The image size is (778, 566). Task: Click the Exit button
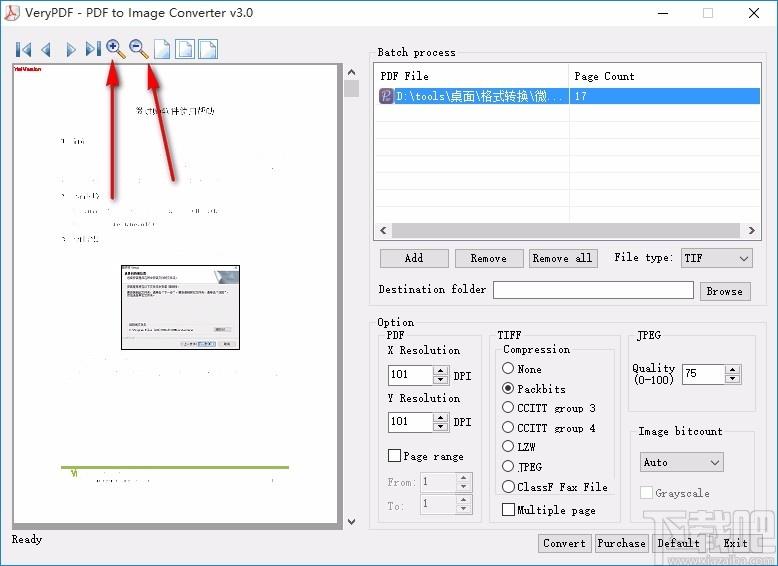coord(735,543)
